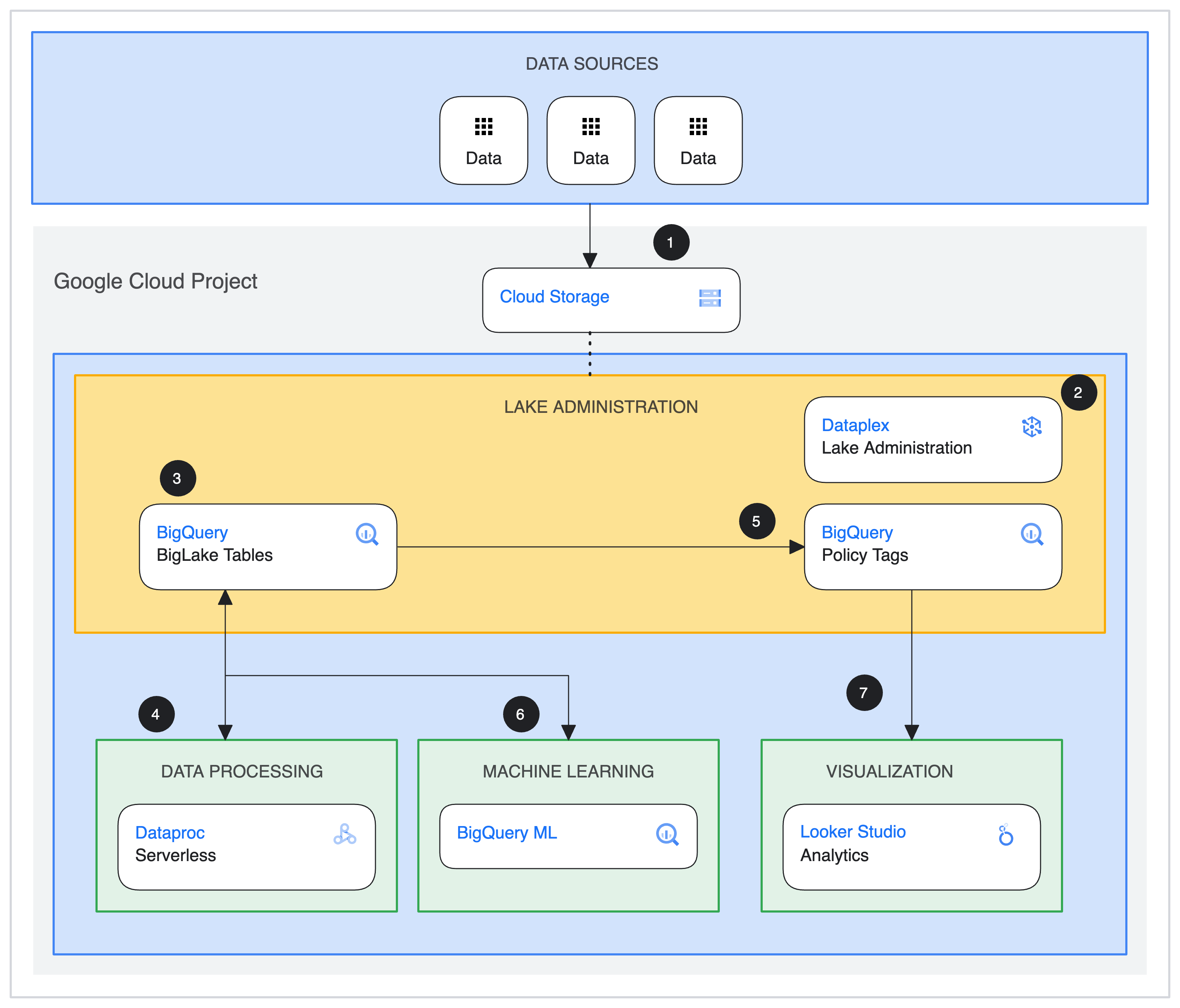Click the BigLake Tables text
The width and height of the screenshot is (1180, 1008).
pos(214,555)
